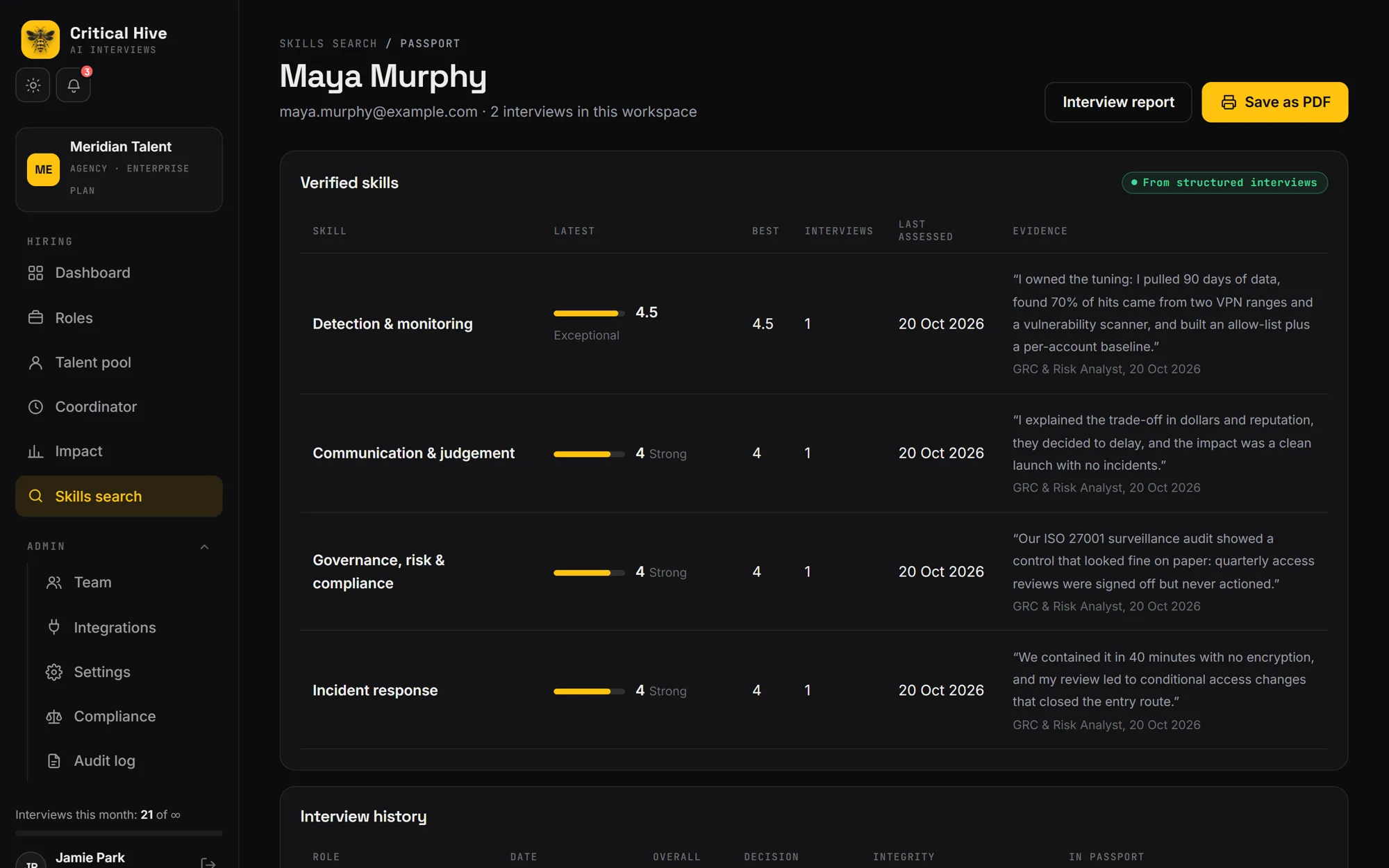Toggle the light/dark theme sun icon
Screen dimensions: 1389x868
click(33, 85)
